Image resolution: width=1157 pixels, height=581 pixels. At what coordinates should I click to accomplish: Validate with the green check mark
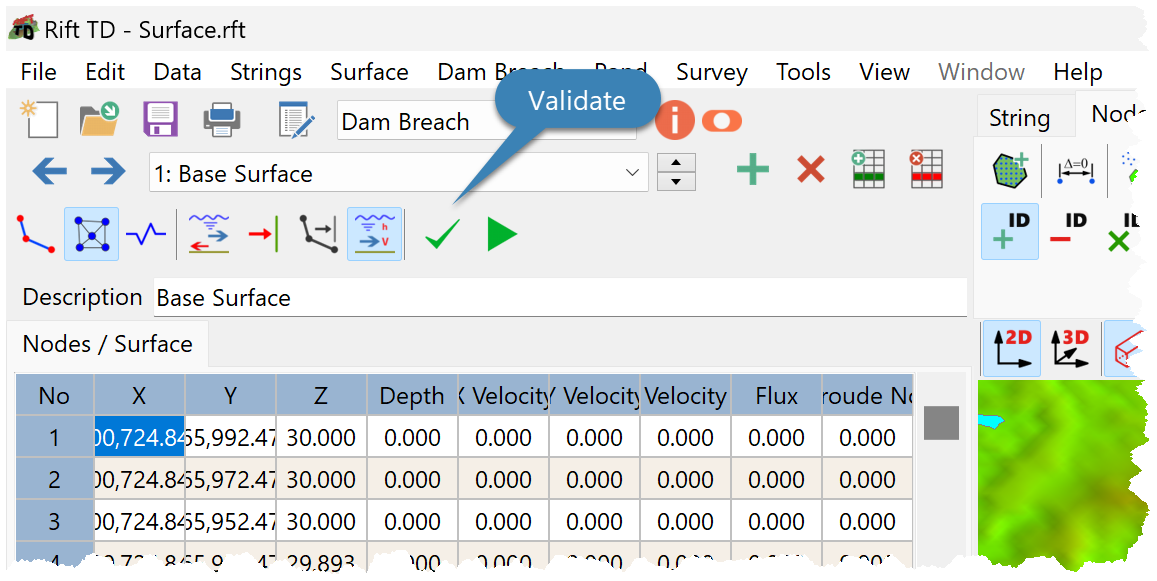[443, 235]
